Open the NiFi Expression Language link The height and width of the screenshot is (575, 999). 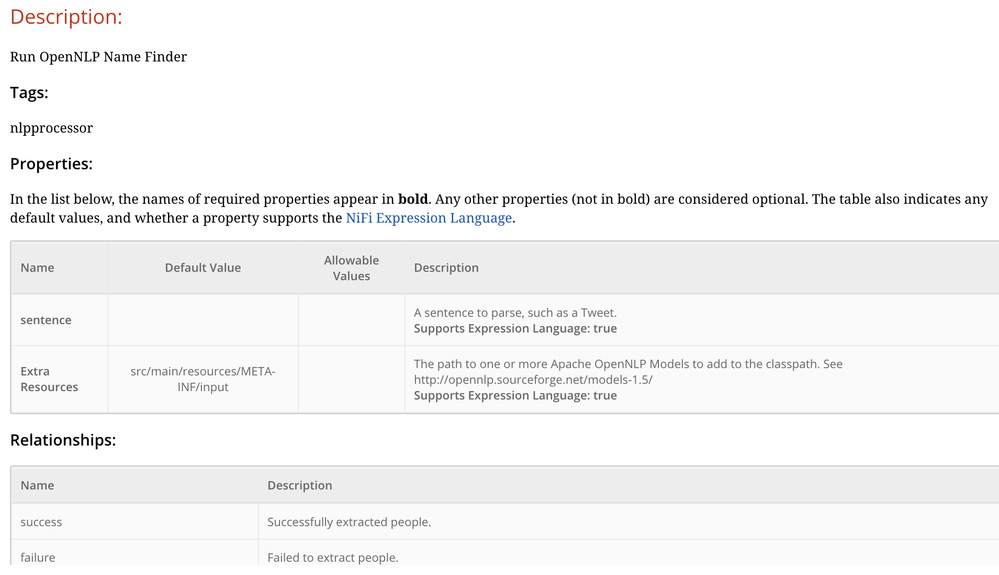[x=429, y=217]
